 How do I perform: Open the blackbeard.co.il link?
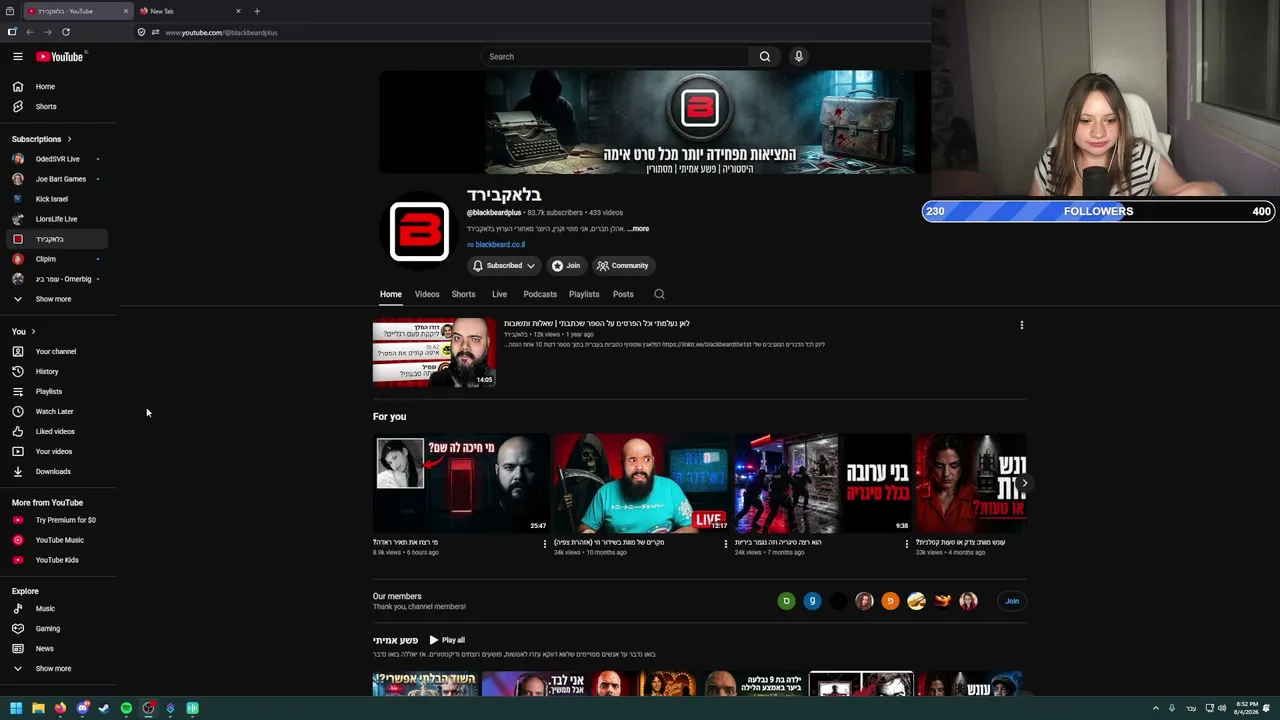click(x=500, y=245)
